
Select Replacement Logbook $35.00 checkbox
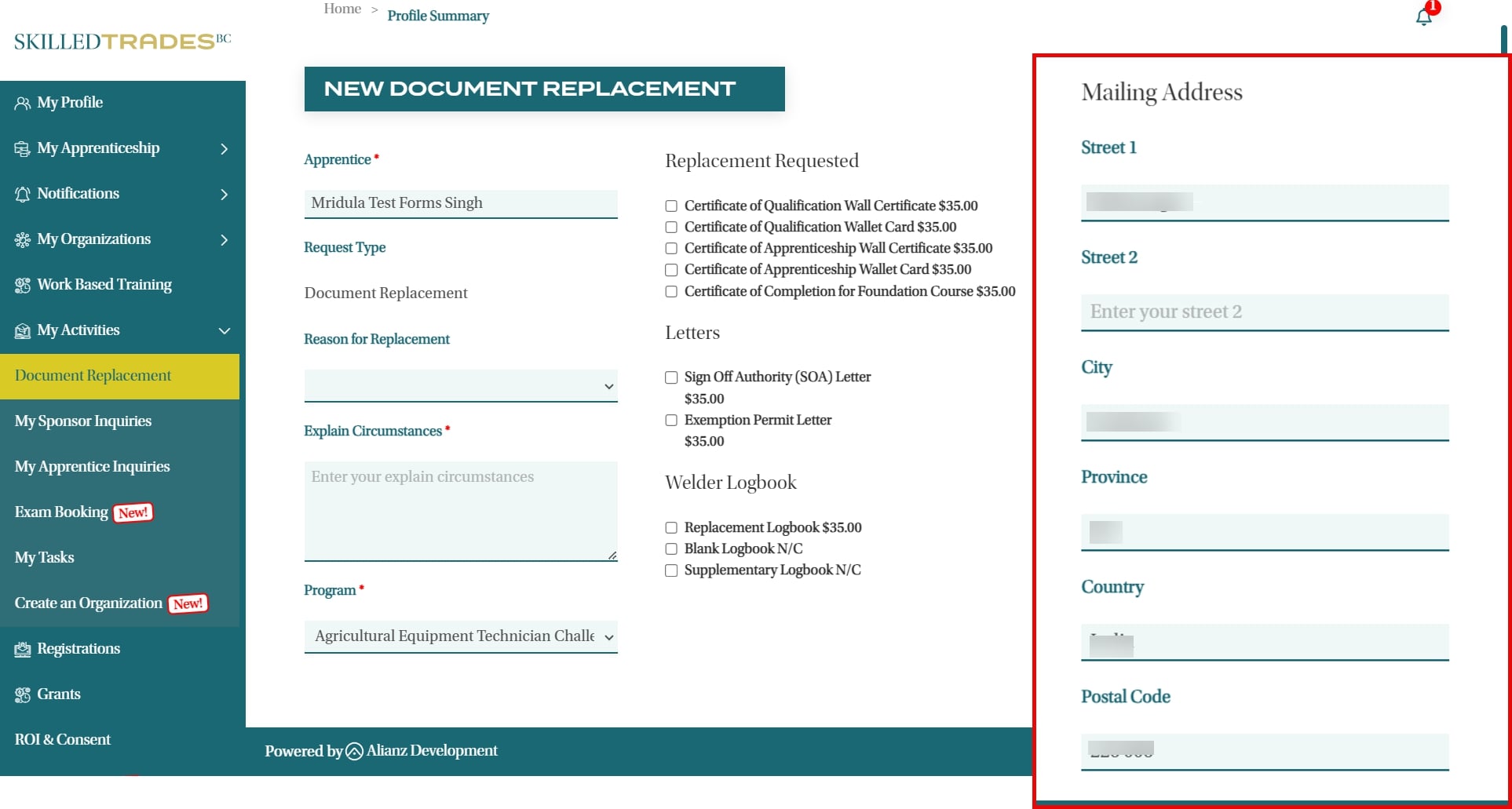coord(671,528)
